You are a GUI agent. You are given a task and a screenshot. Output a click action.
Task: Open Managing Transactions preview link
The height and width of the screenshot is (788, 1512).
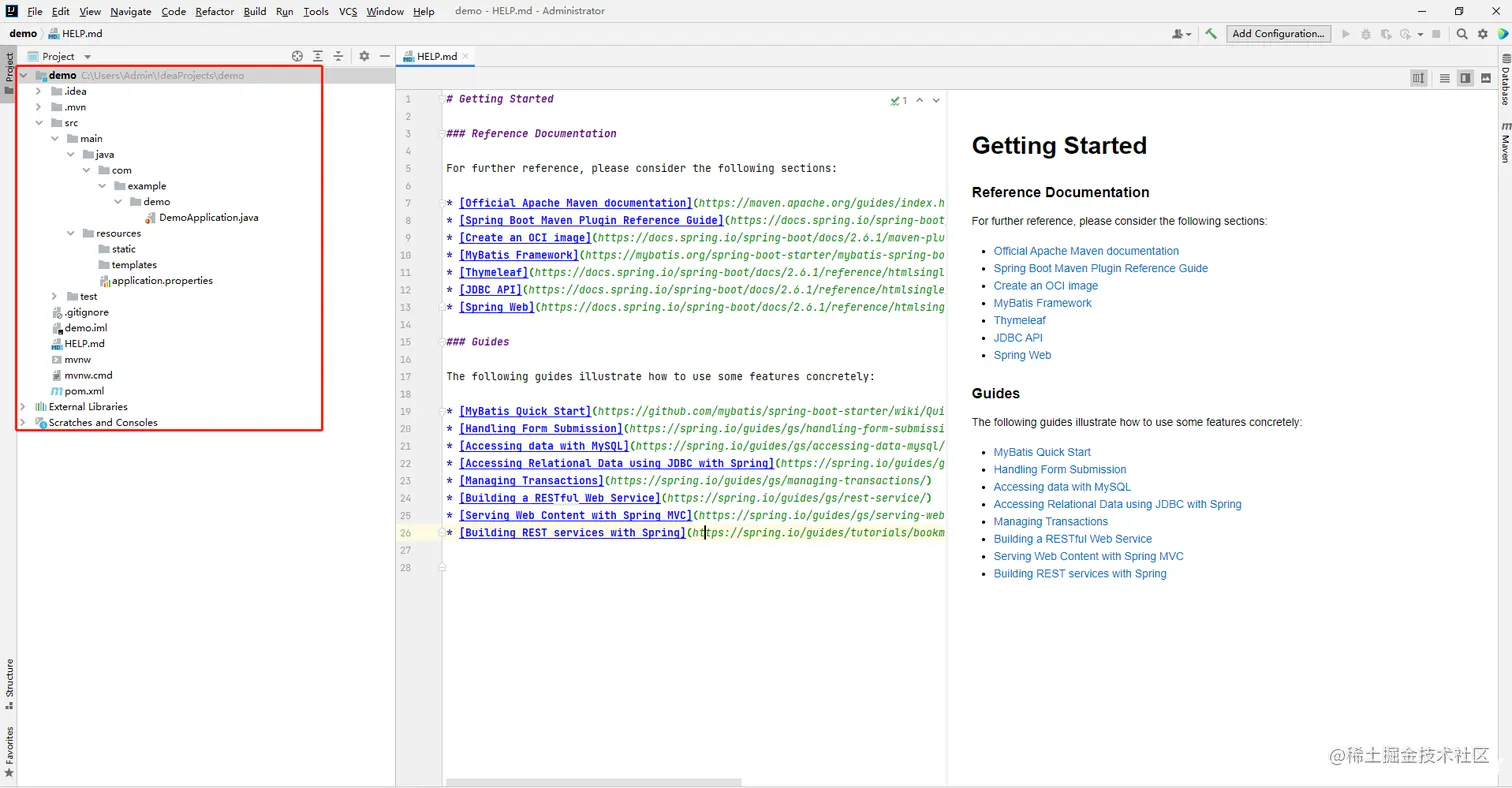pyautogui.click(x=1050, y=521)
